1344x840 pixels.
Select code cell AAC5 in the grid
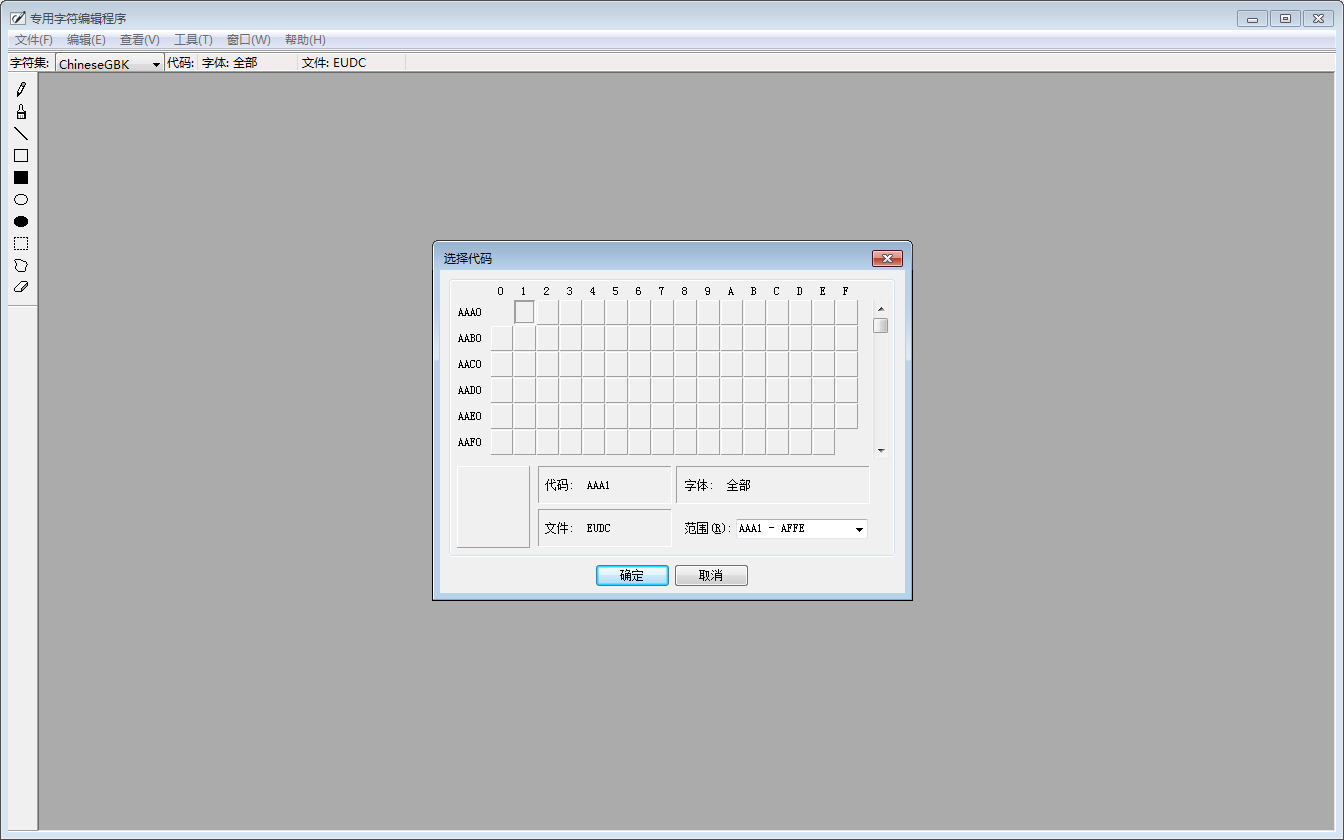pyautogui.click(x=616, y=364)
